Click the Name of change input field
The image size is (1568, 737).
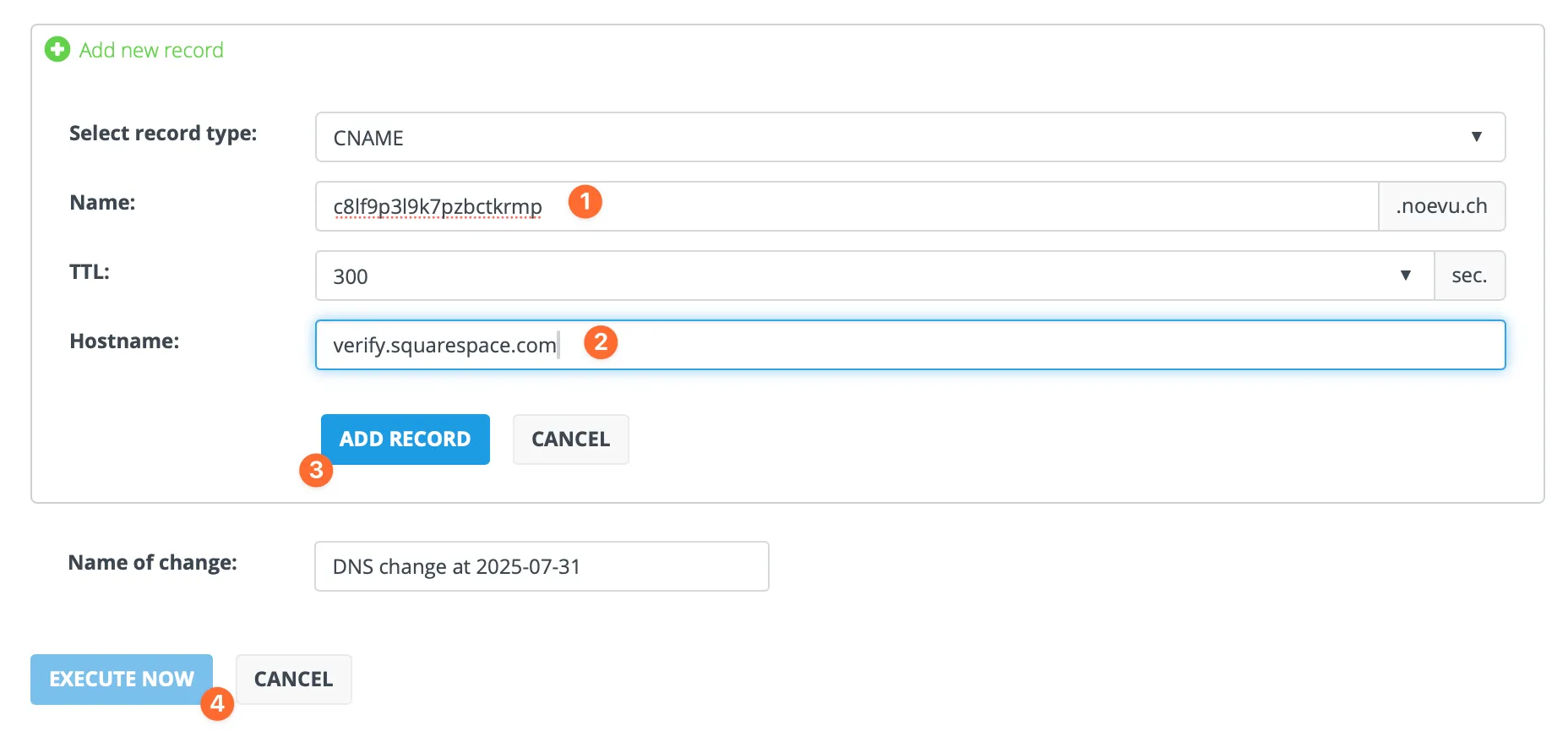tap(541, 566)
